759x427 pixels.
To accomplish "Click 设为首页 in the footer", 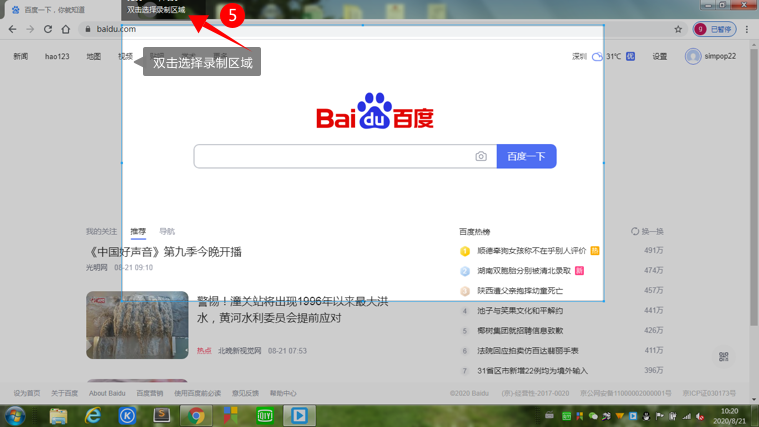I will coord(27,393).
